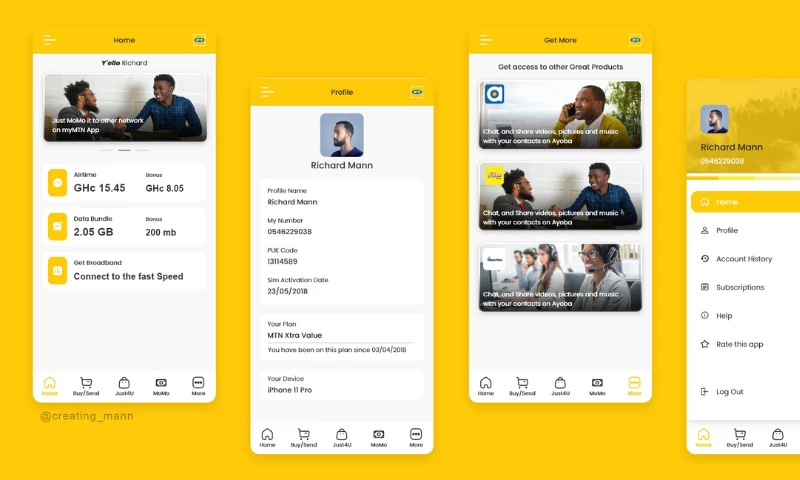
Task: Select Home tab in Home screen bottom bar
Action: click(49, 386)
